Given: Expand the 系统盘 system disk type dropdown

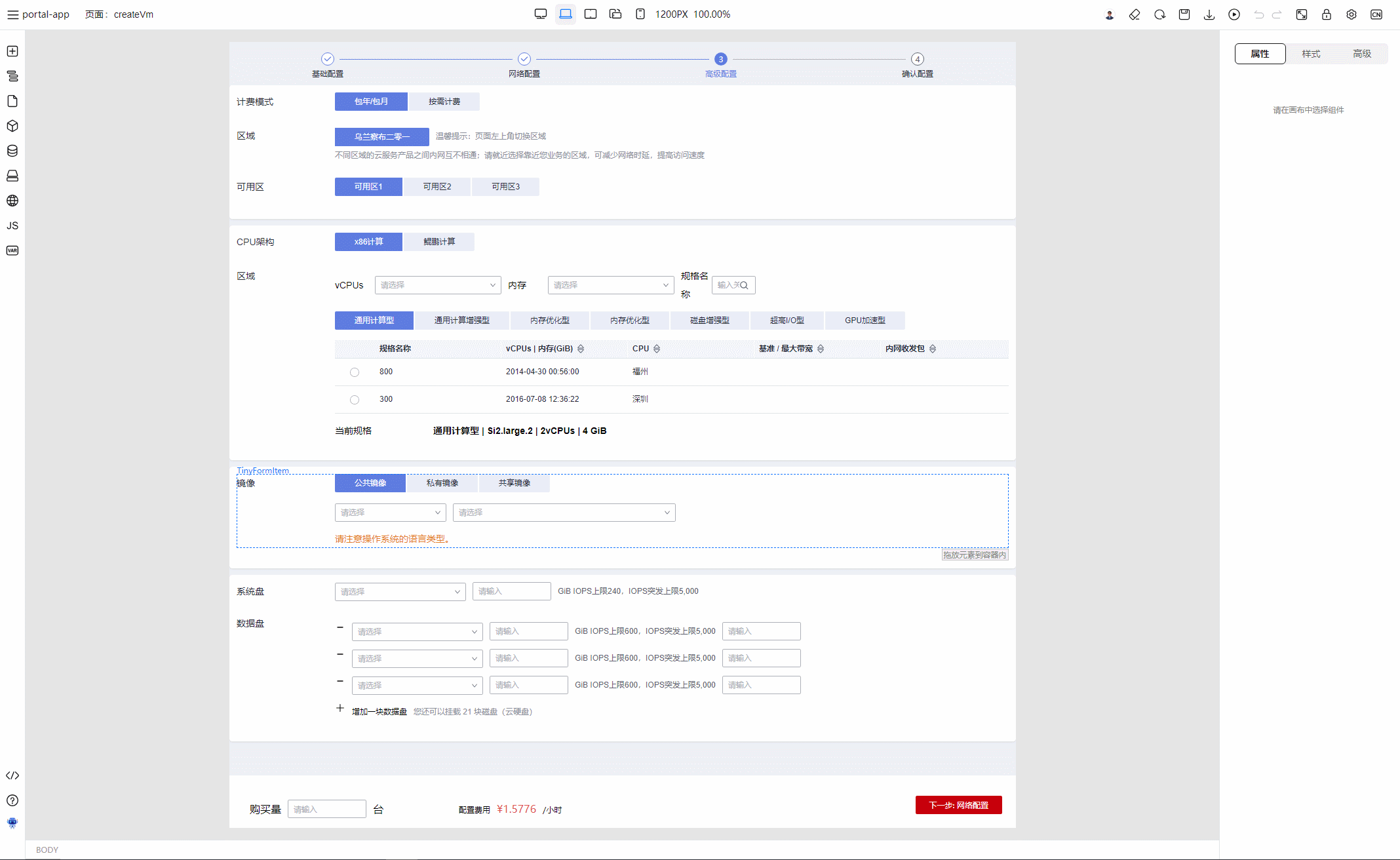Looking at the screenshot, I should coord(398,591).
